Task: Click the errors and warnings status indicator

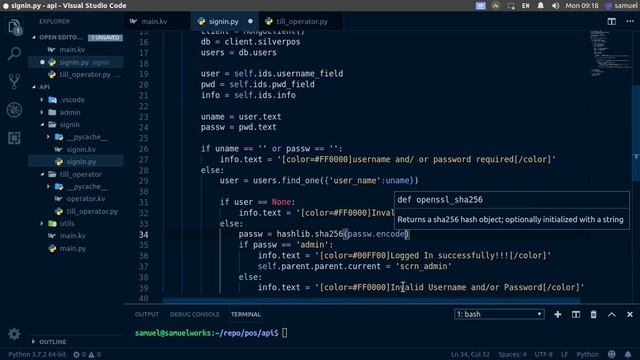Action: [x=87, y=354]
